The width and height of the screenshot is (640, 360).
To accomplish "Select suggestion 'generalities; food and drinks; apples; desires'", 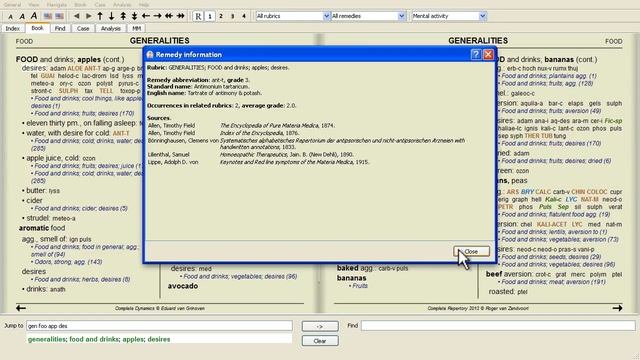I will point(99,339).
